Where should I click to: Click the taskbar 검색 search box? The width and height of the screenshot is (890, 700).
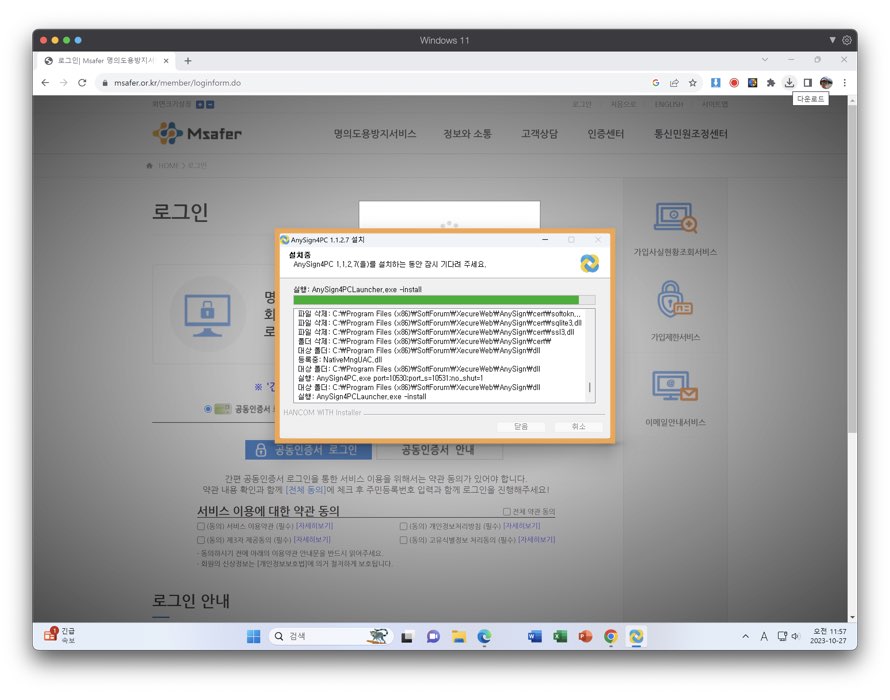click(330, 636)
